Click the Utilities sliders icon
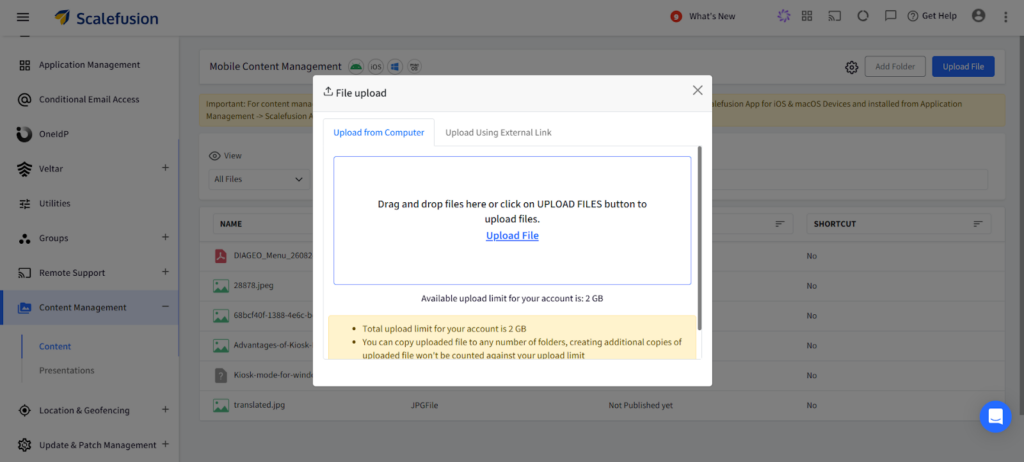Image resolution: width=1024 pixels, height=462 pixels. click(x=25, y=204)
